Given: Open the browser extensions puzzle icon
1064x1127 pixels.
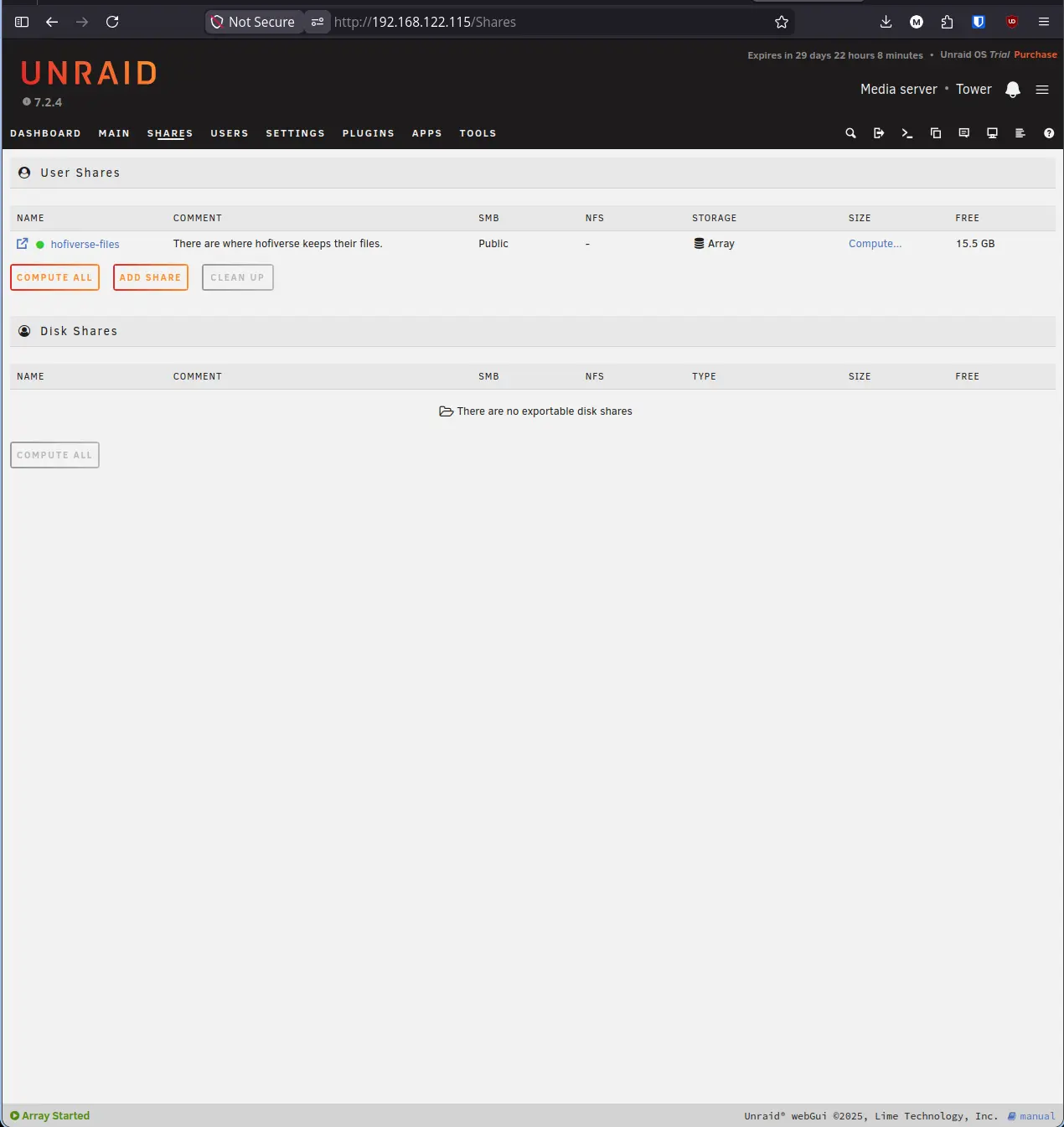Looking at the screenshot, I should [948, 22].
